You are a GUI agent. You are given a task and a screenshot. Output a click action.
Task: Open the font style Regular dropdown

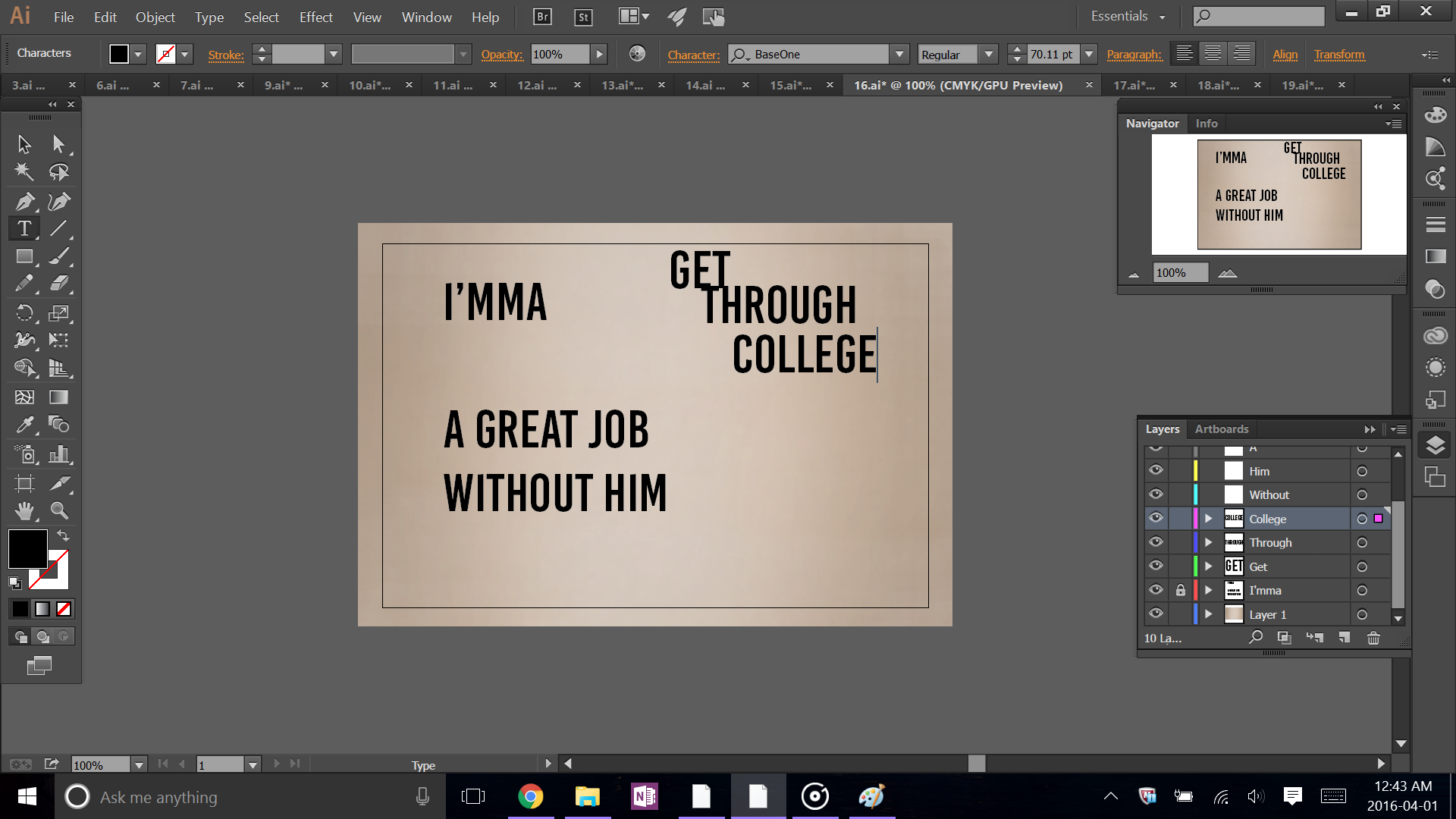coord(988,55)
